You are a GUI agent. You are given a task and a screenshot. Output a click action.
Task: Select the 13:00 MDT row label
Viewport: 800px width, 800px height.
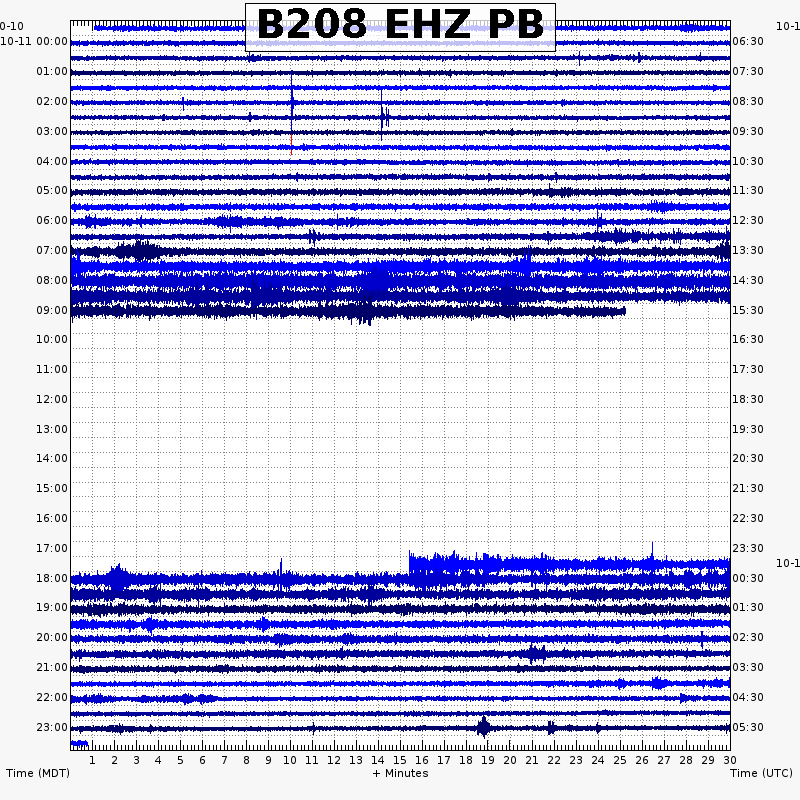tap(52, 429)
